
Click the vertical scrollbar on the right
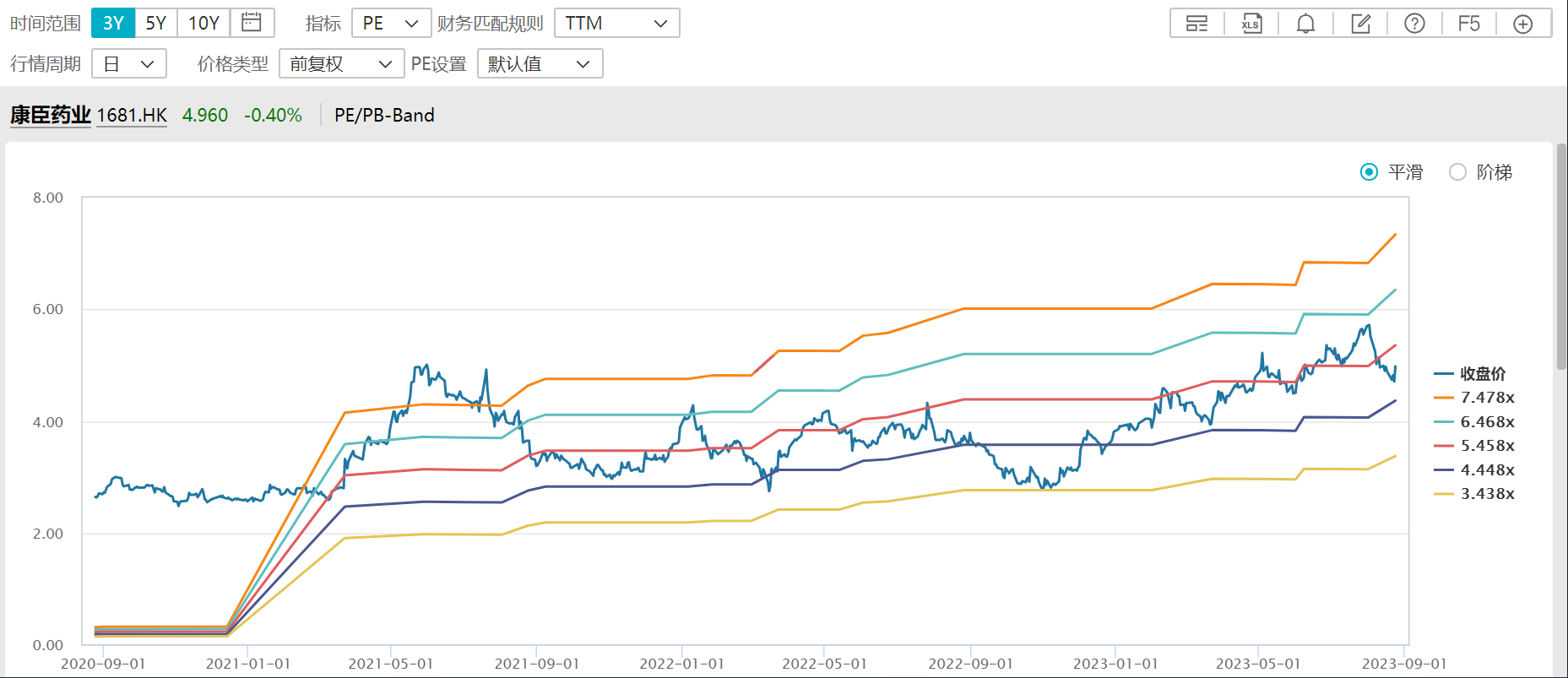point(1561,257)
